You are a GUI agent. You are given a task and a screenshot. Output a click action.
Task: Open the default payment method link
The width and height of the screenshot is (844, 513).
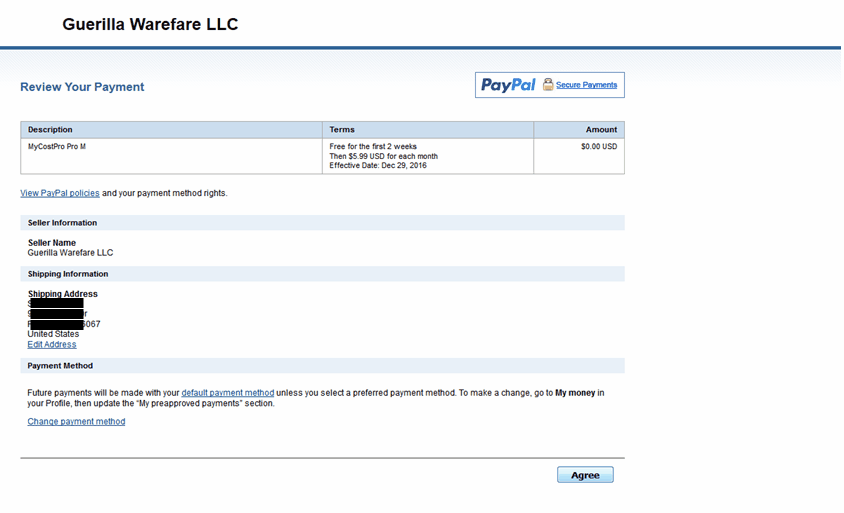228,393
